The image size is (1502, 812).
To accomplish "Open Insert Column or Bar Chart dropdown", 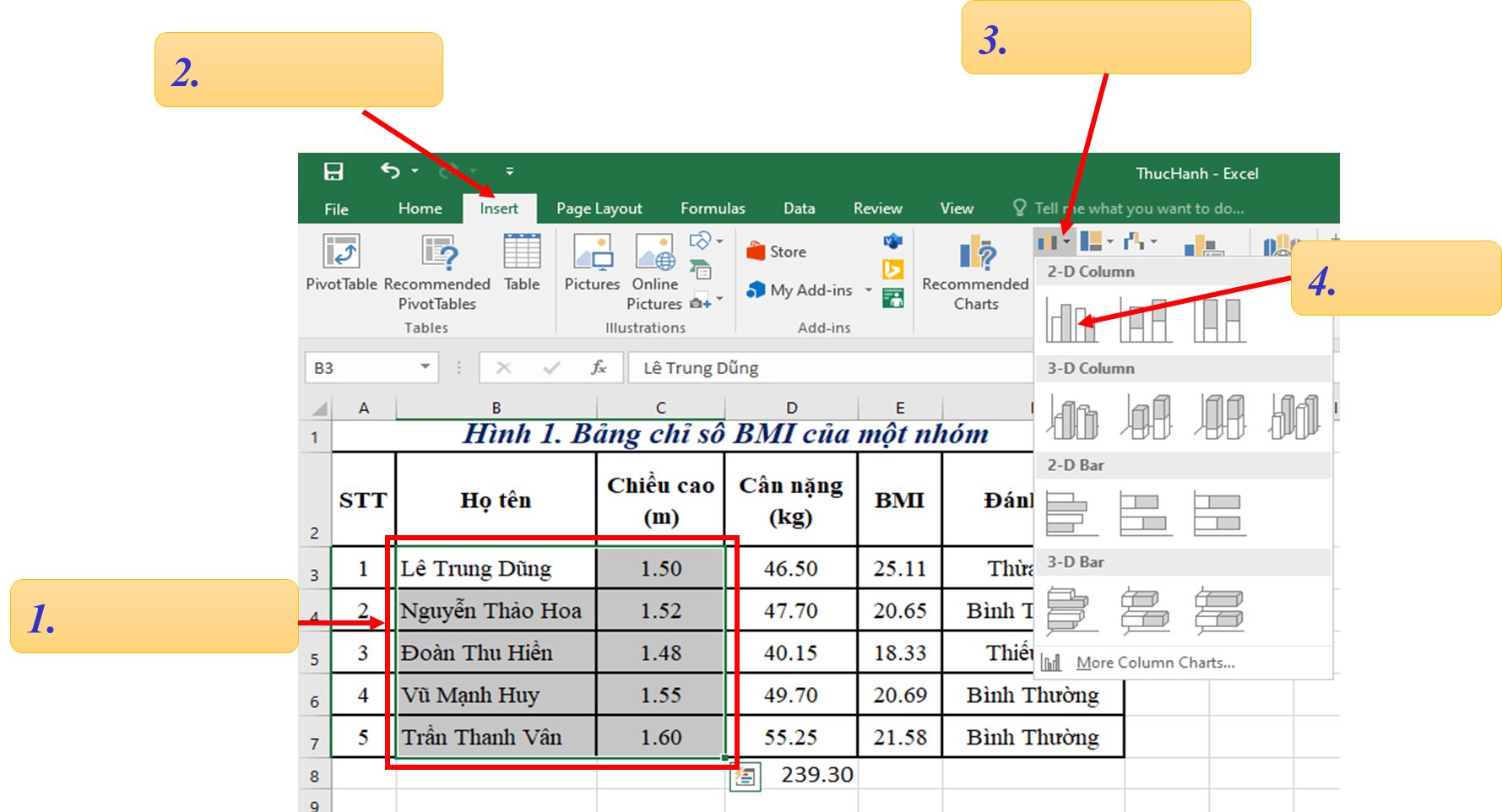I will 1054,242.
